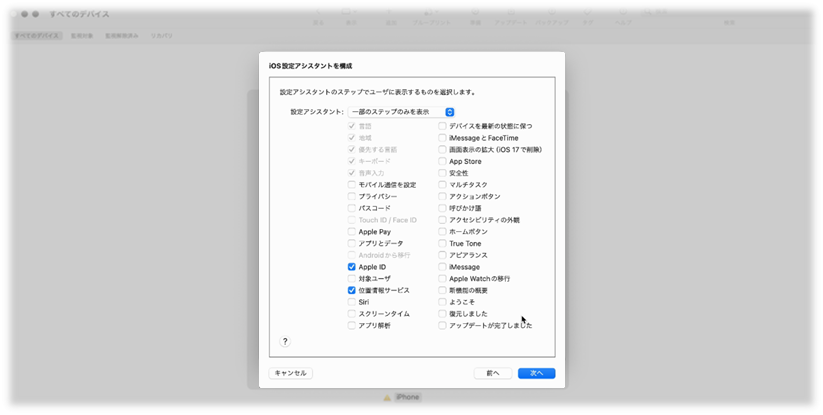
Task: Click the キャンセル button
Action: [x=291, y=373]
